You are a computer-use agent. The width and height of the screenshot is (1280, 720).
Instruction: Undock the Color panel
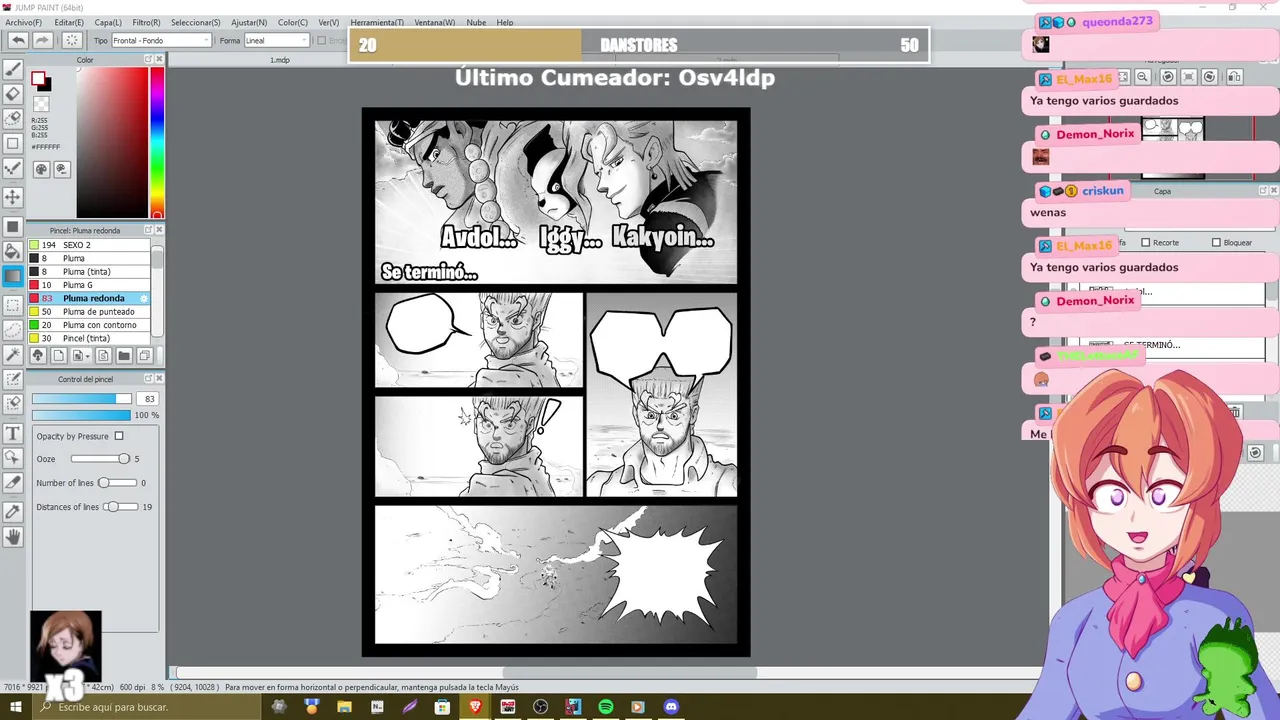[148, 60]
